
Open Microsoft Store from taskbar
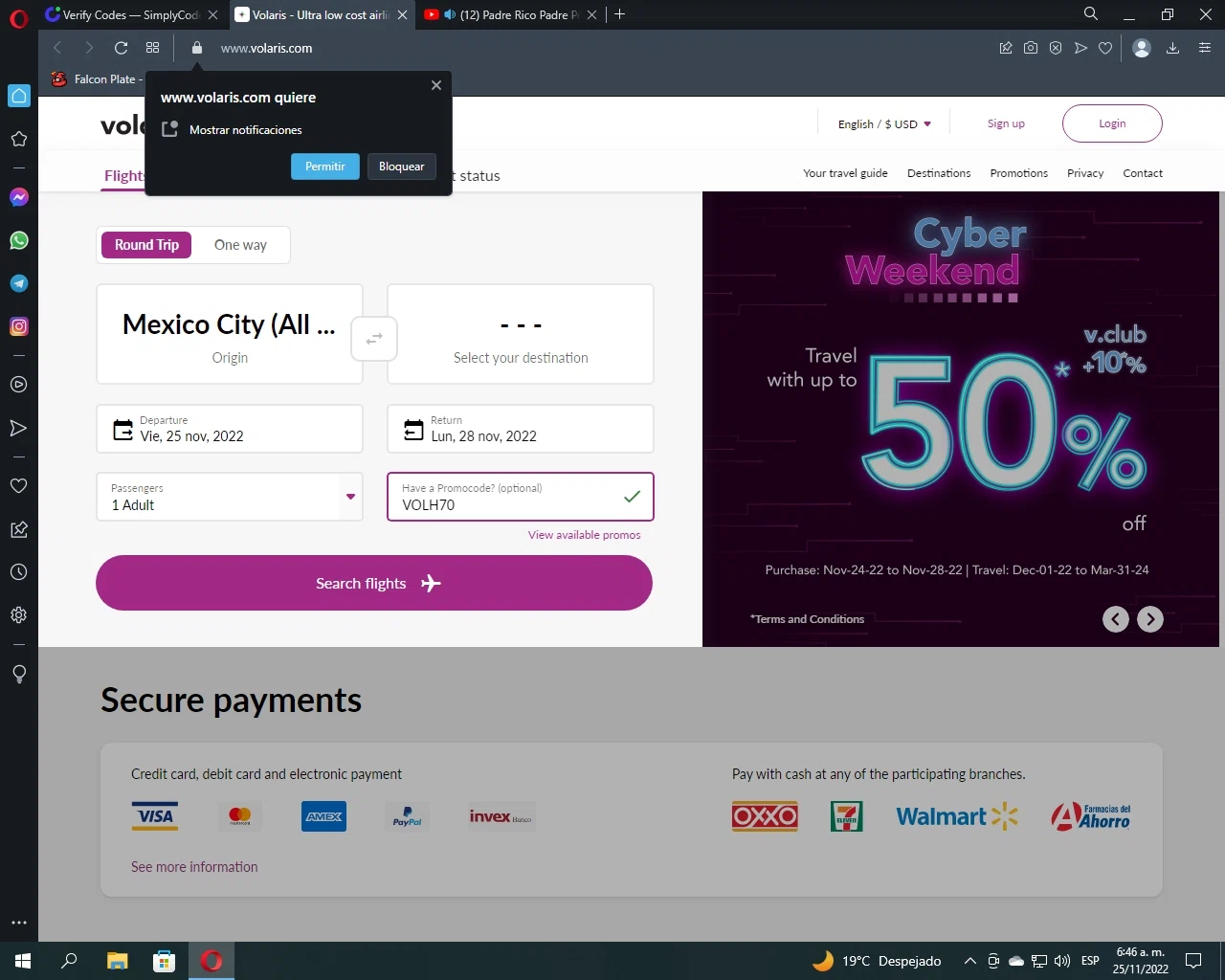point(164,961)
